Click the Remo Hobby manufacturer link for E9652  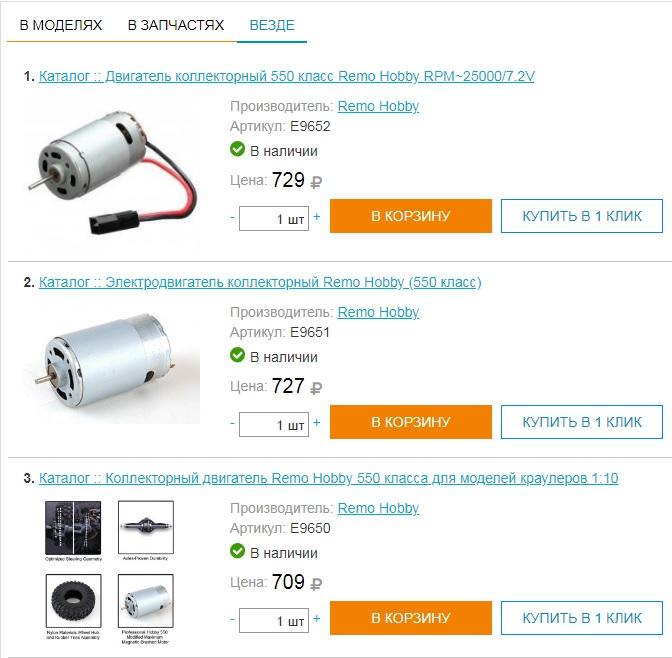(x=378, y=106)
